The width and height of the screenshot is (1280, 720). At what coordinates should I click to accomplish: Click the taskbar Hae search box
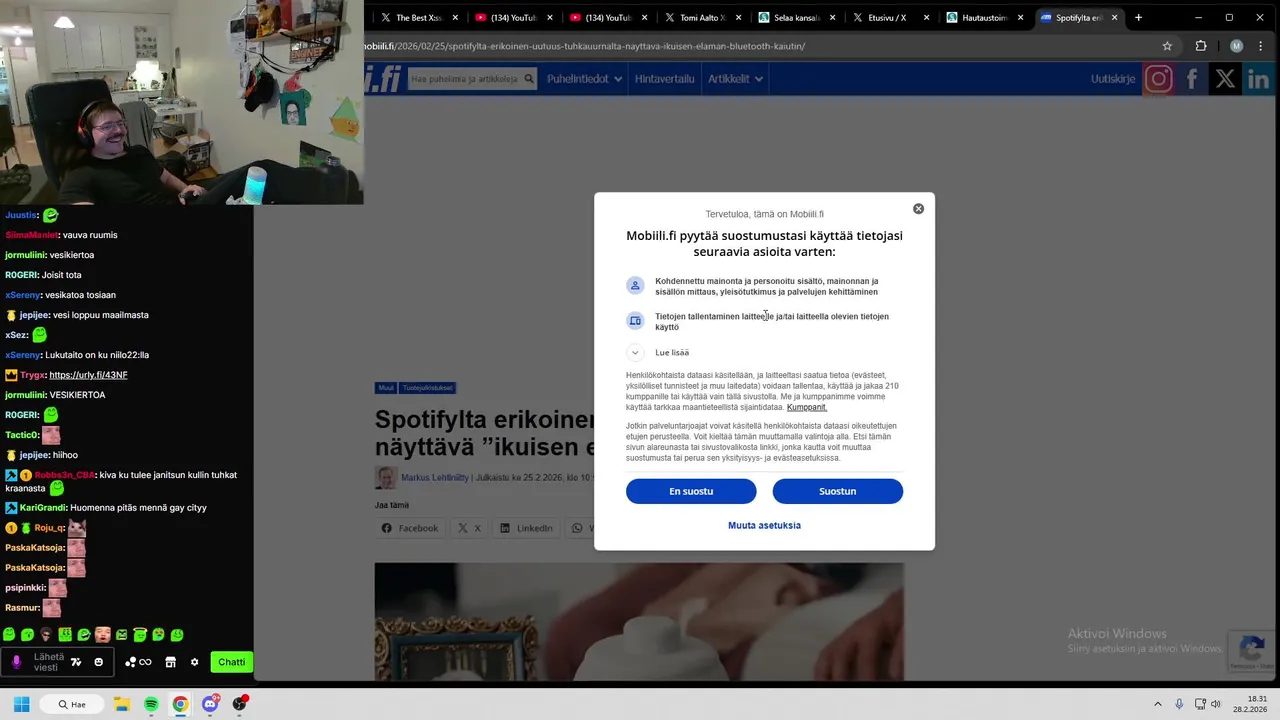point(72,704)
